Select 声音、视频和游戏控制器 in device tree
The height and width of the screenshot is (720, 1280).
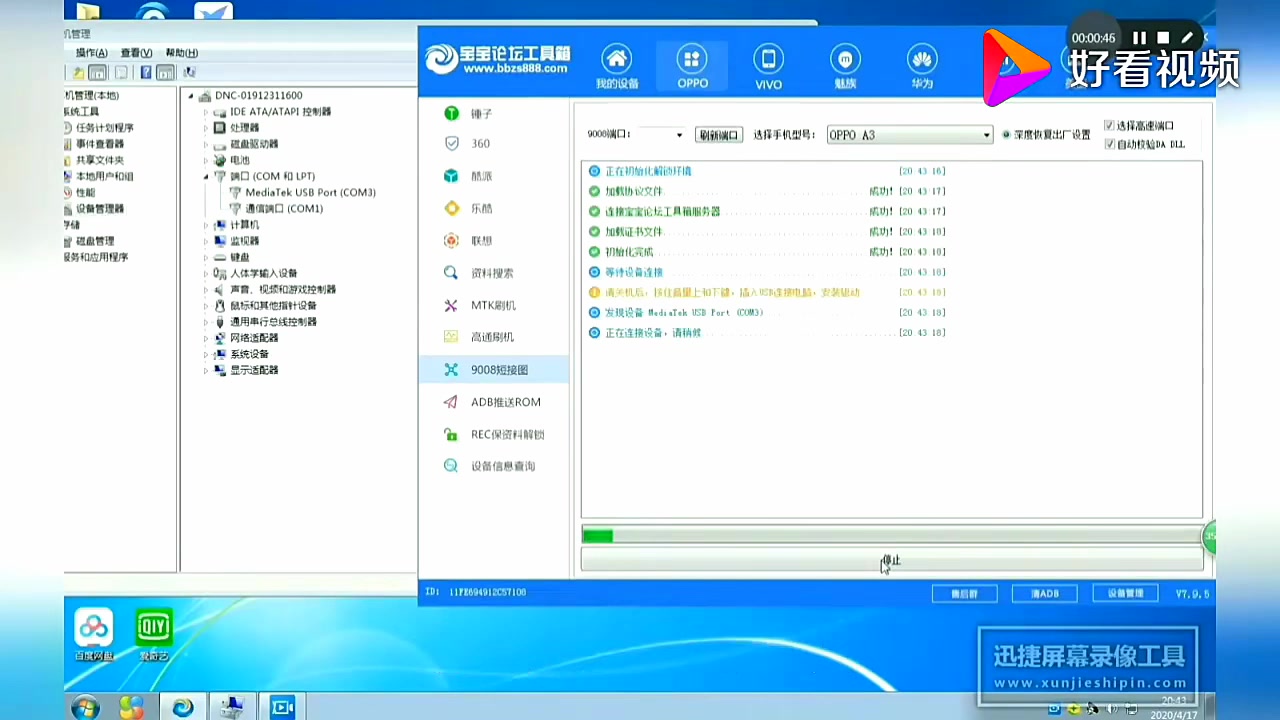(x=274, y=289)
